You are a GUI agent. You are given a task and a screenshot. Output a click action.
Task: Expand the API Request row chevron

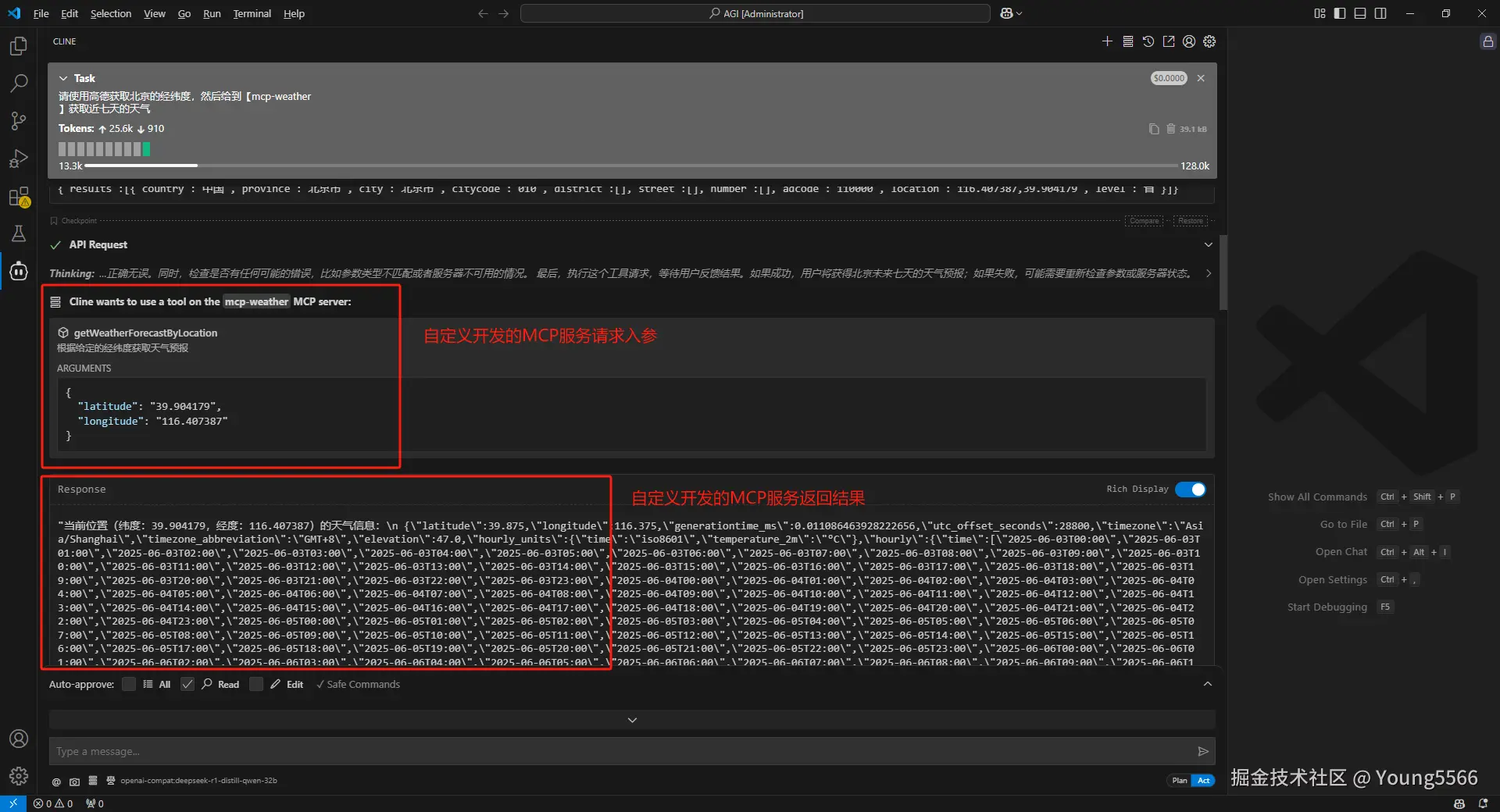coord(1209,244)
